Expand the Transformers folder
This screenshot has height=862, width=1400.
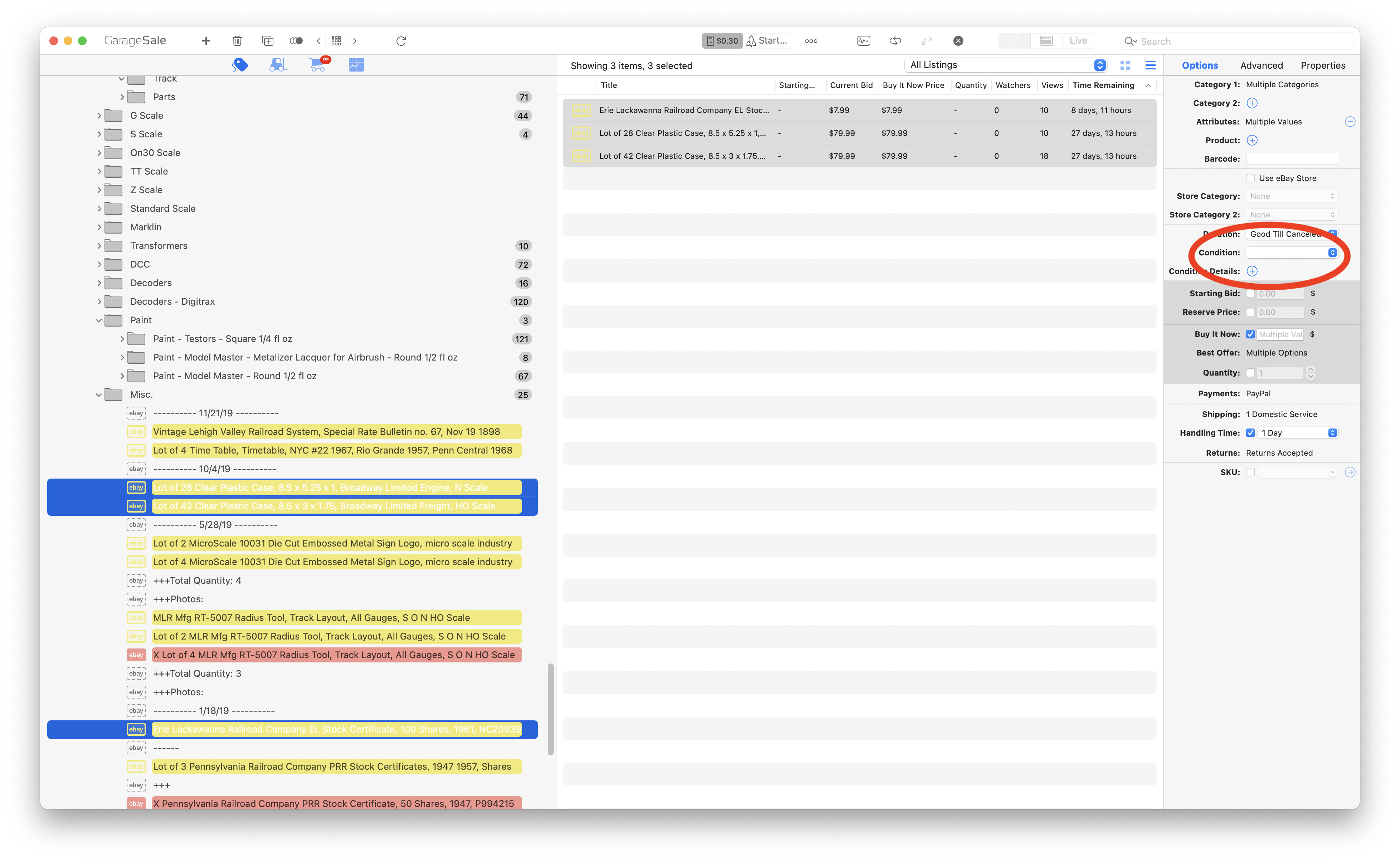click(x=99, y=246)
